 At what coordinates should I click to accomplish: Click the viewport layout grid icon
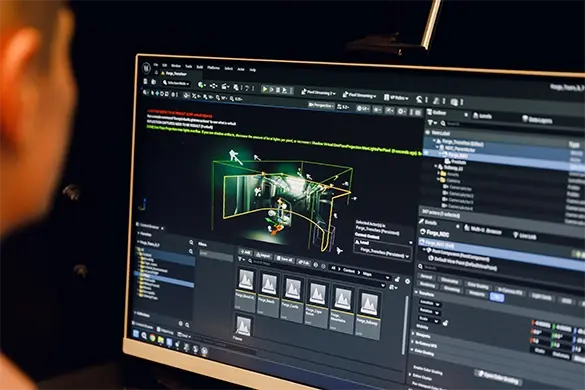[418, 112]
